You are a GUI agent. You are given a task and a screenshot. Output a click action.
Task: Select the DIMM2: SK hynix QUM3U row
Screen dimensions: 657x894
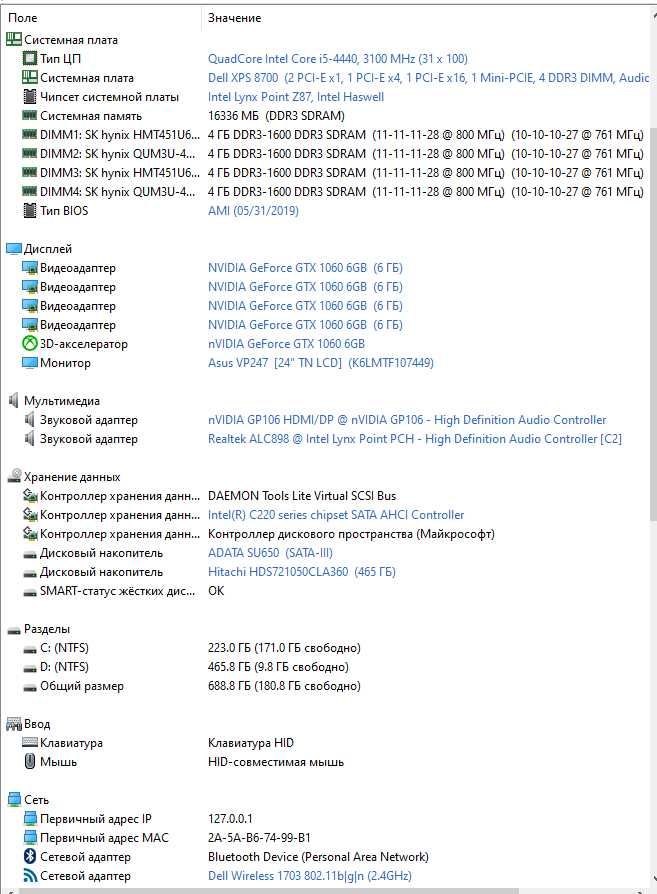[325, 153]
